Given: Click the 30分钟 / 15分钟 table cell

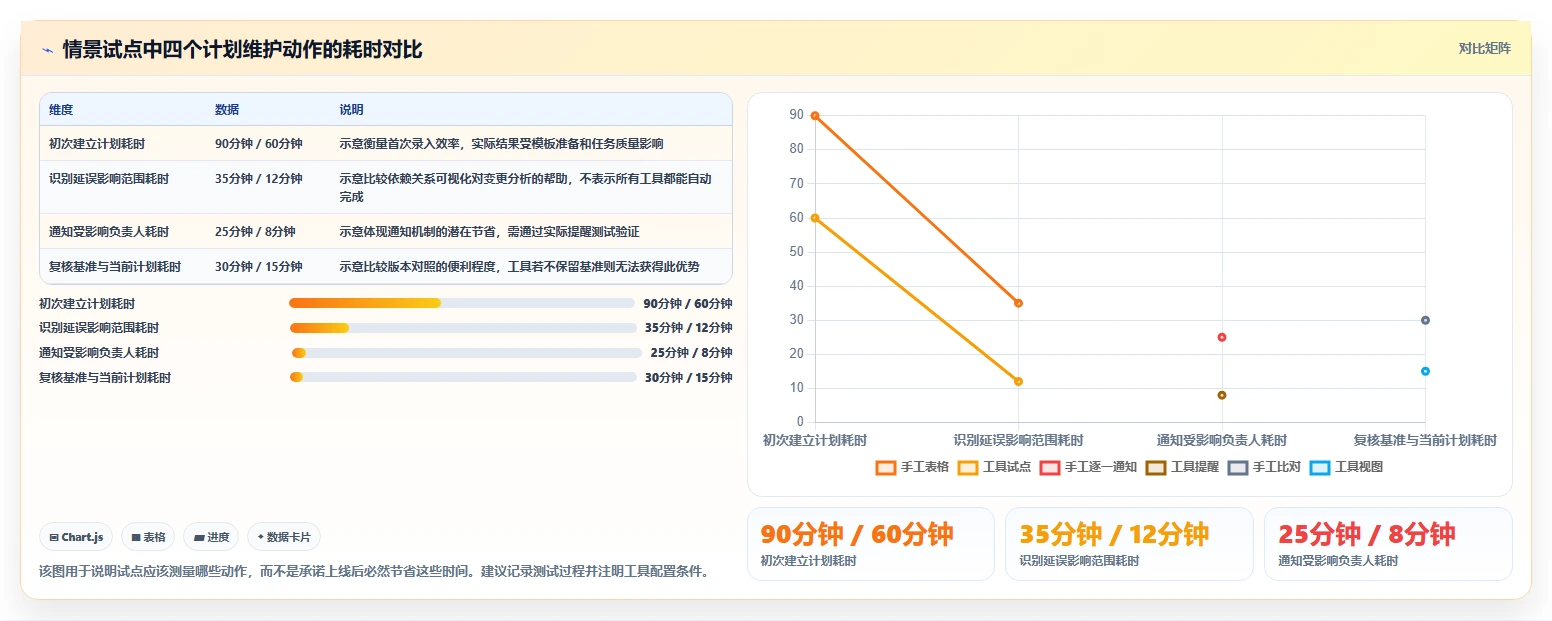Looking at the screenshot, I should point(258,267).
